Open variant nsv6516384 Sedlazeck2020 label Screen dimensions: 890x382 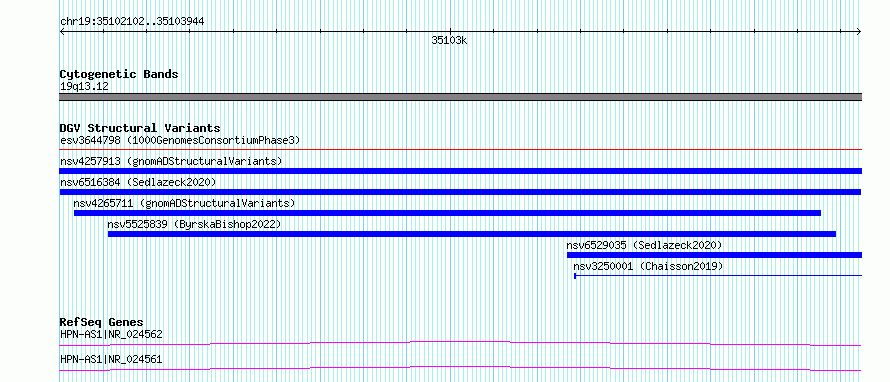coord(138,182)
